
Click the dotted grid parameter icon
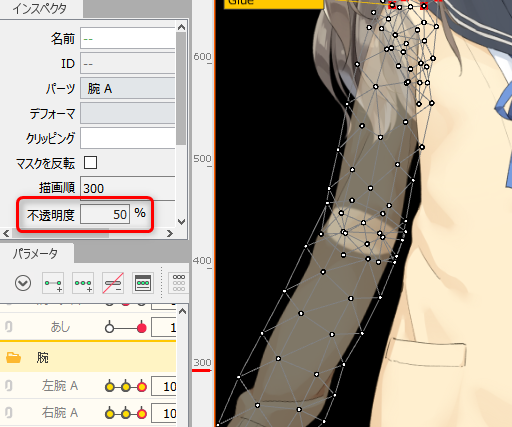click(179, 283)
